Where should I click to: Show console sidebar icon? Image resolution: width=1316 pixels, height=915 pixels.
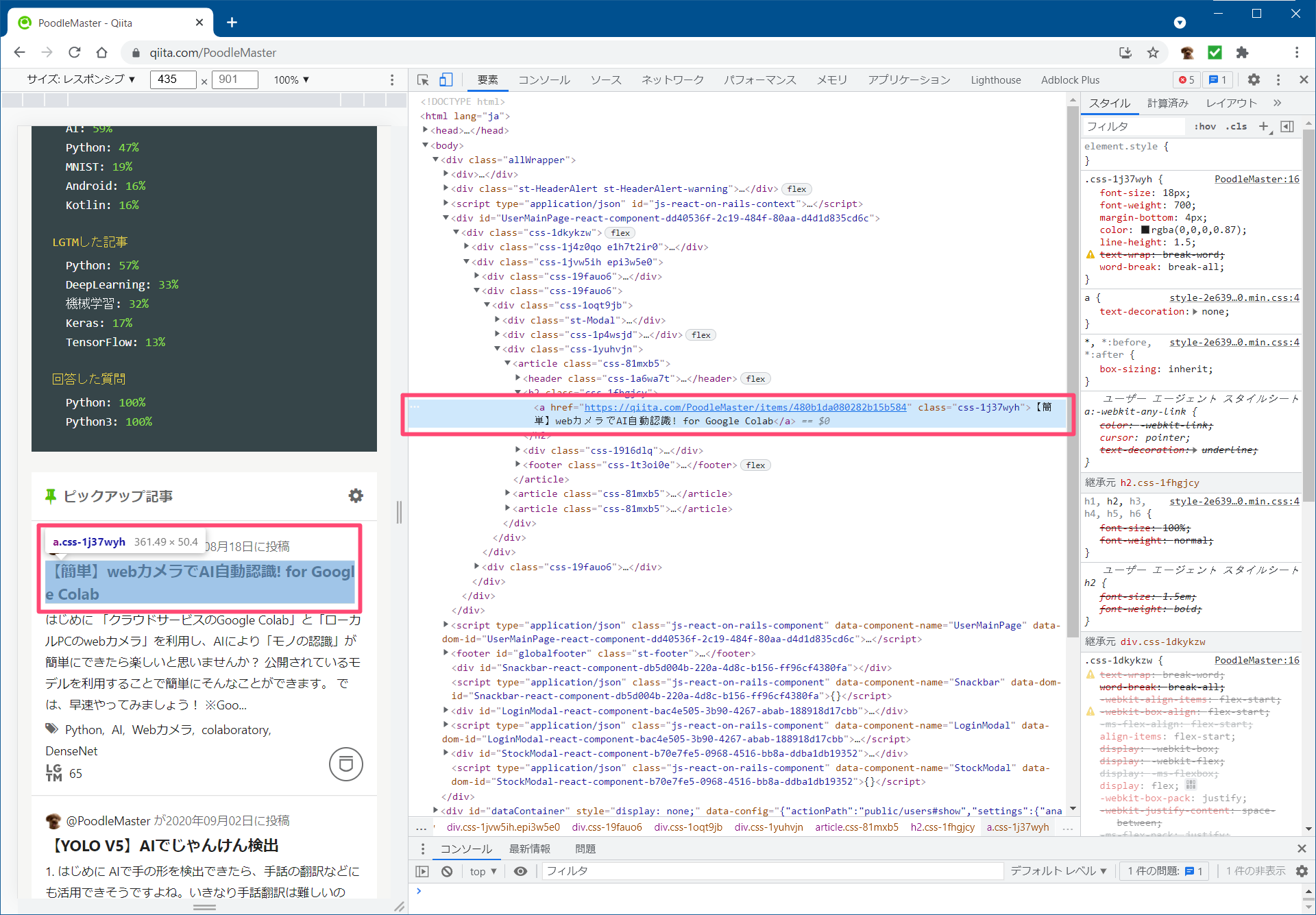(422, 871)
